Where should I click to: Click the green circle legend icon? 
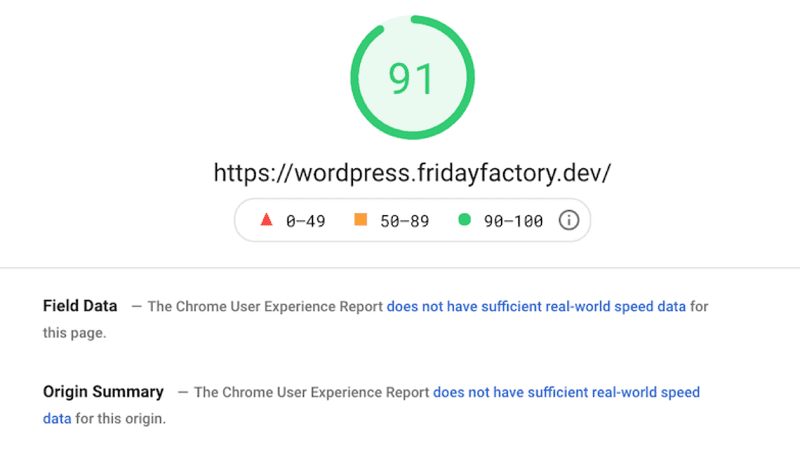pyautogui.click(x=464, y=221)
